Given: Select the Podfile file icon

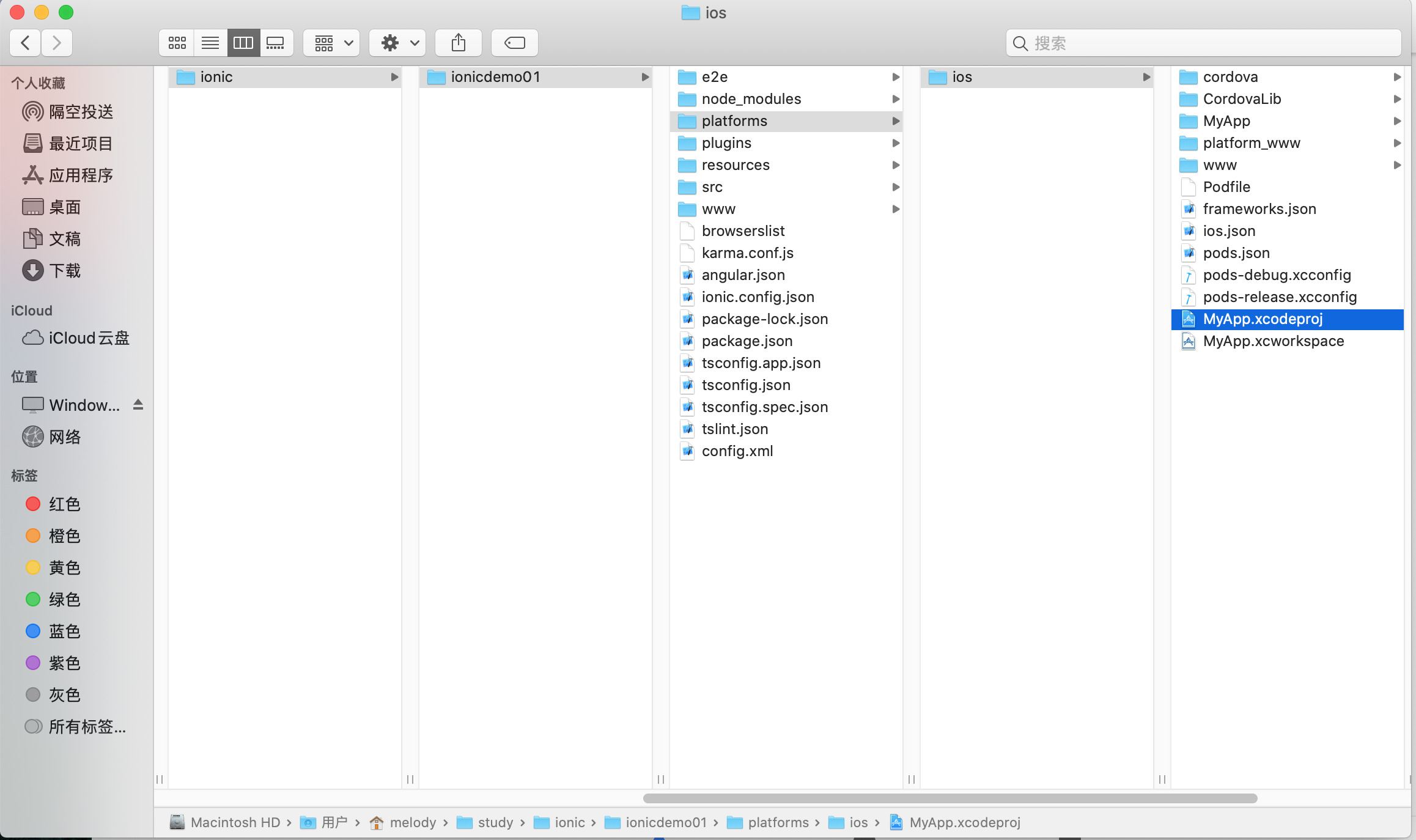Looking at the screenshot, I should (1189, 187).
